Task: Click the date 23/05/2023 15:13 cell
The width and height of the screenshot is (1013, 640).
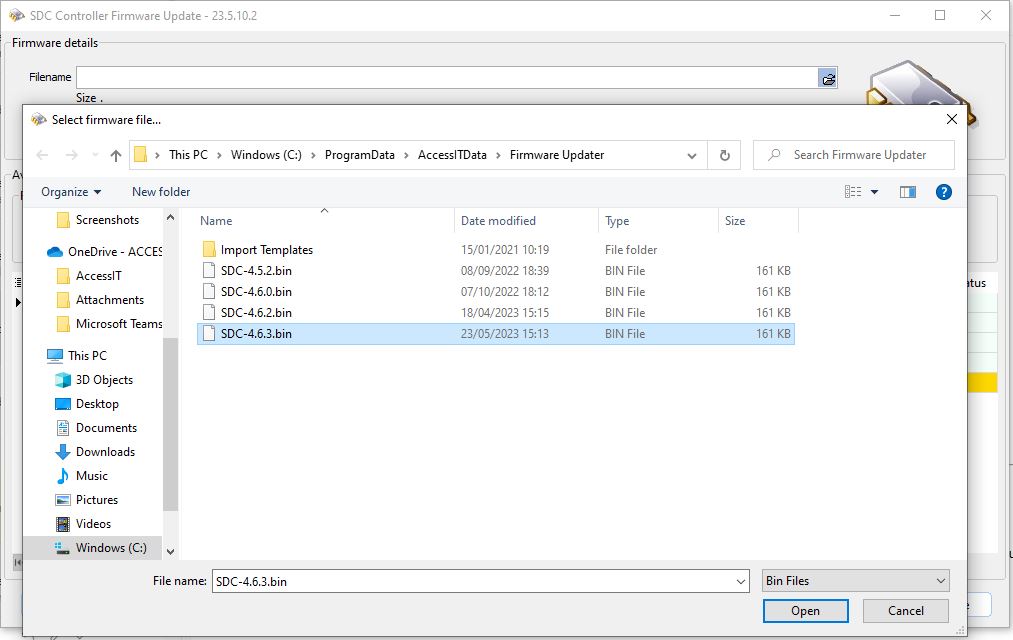Action: pyautogui.click(x=505, y=334)
